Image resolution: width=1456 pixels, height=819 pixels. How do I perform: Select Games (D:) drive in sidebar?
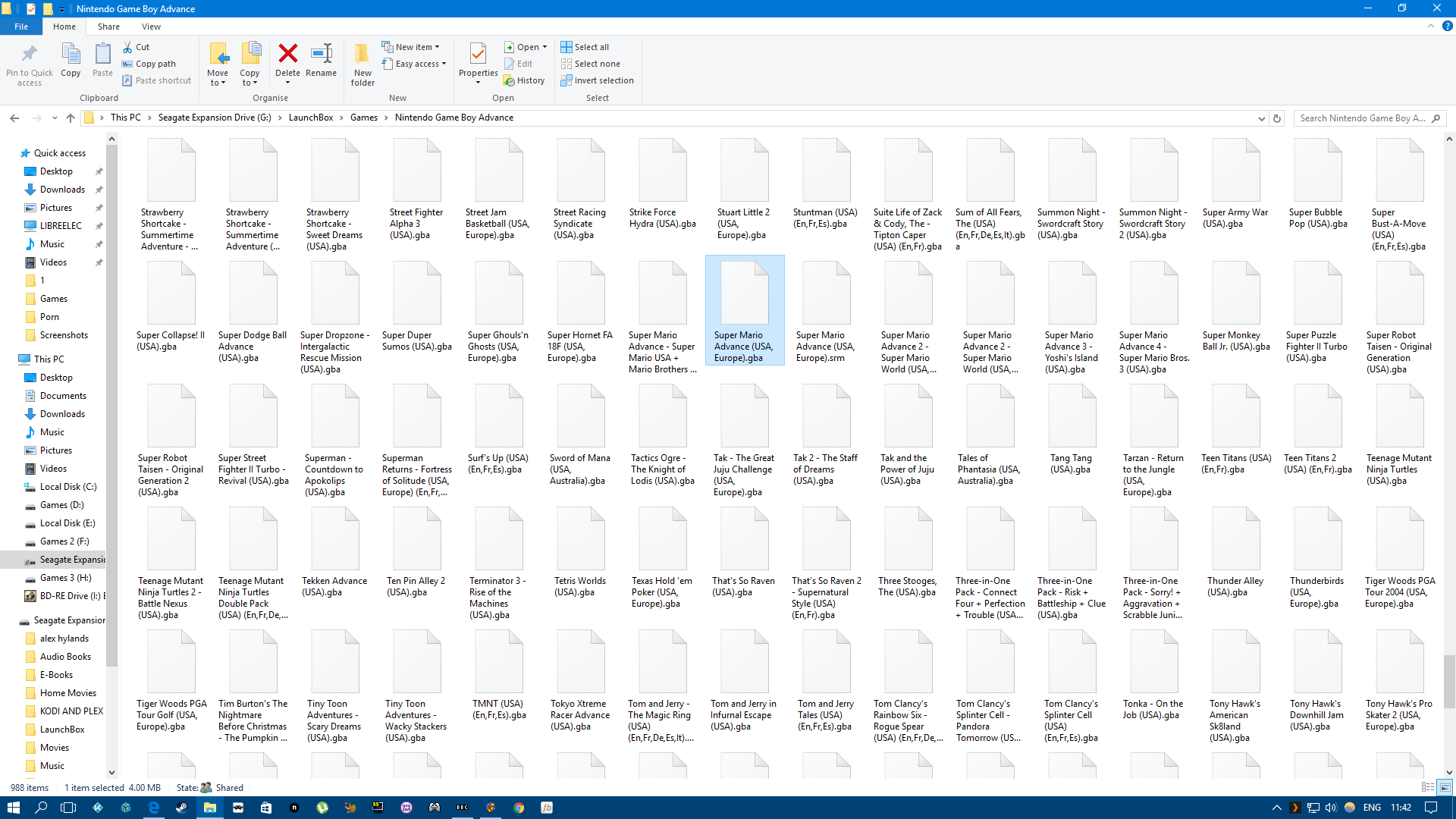click(x=61, y=505)
